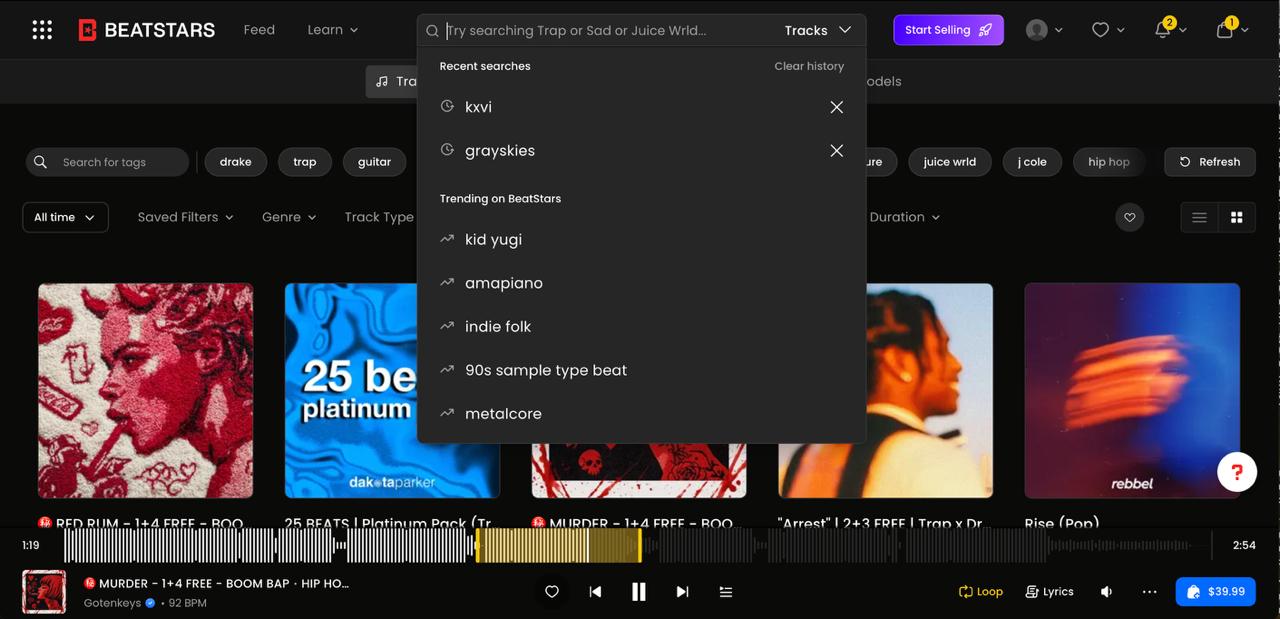1280x619 pixels.
Task: Seek within the player waveform
Action: pyautogui.click(x=636, y=546)
